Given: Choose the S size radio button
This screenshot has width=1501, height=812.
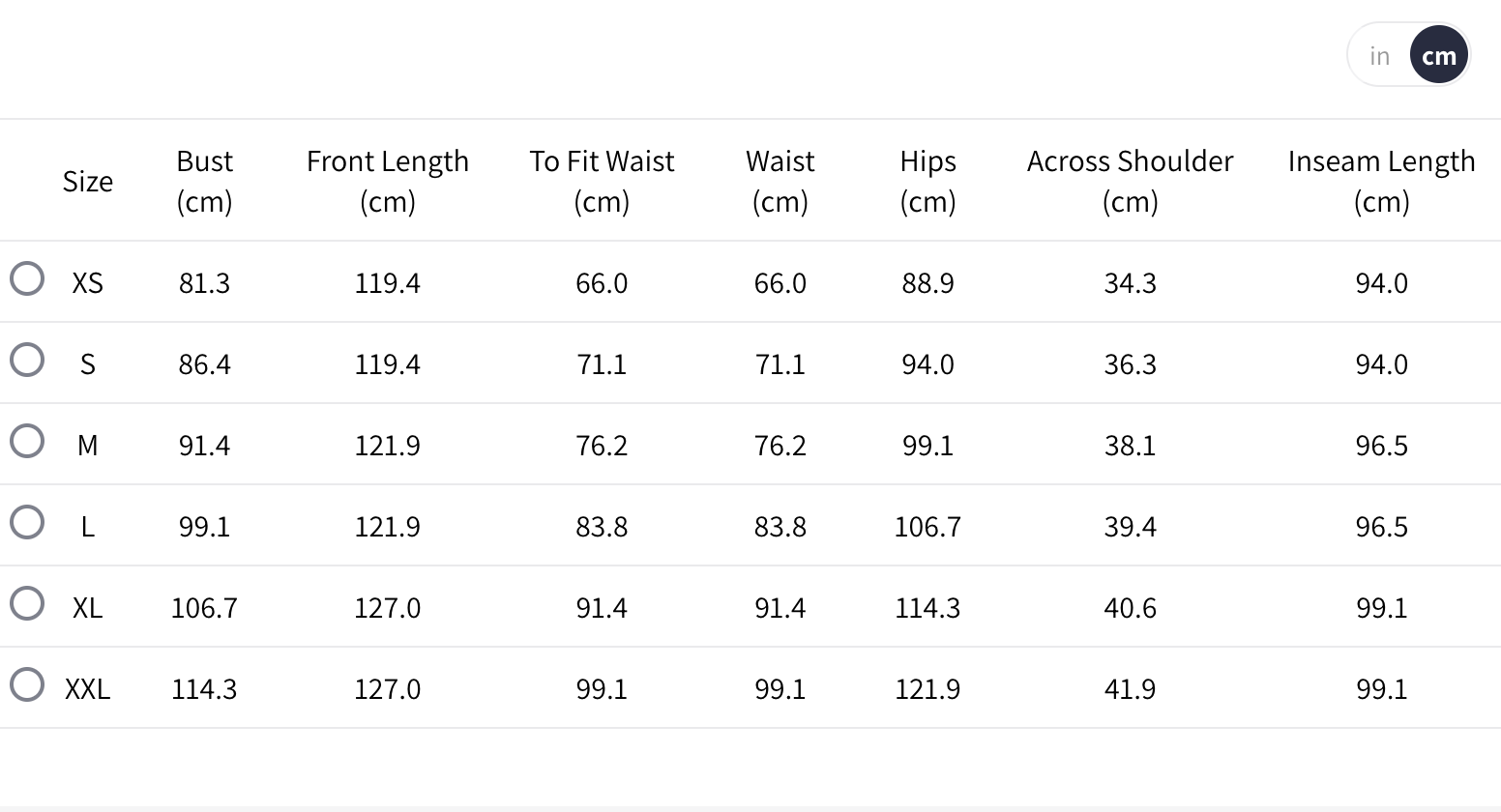Looking at the screenshot, I should [x=27, y=360].
